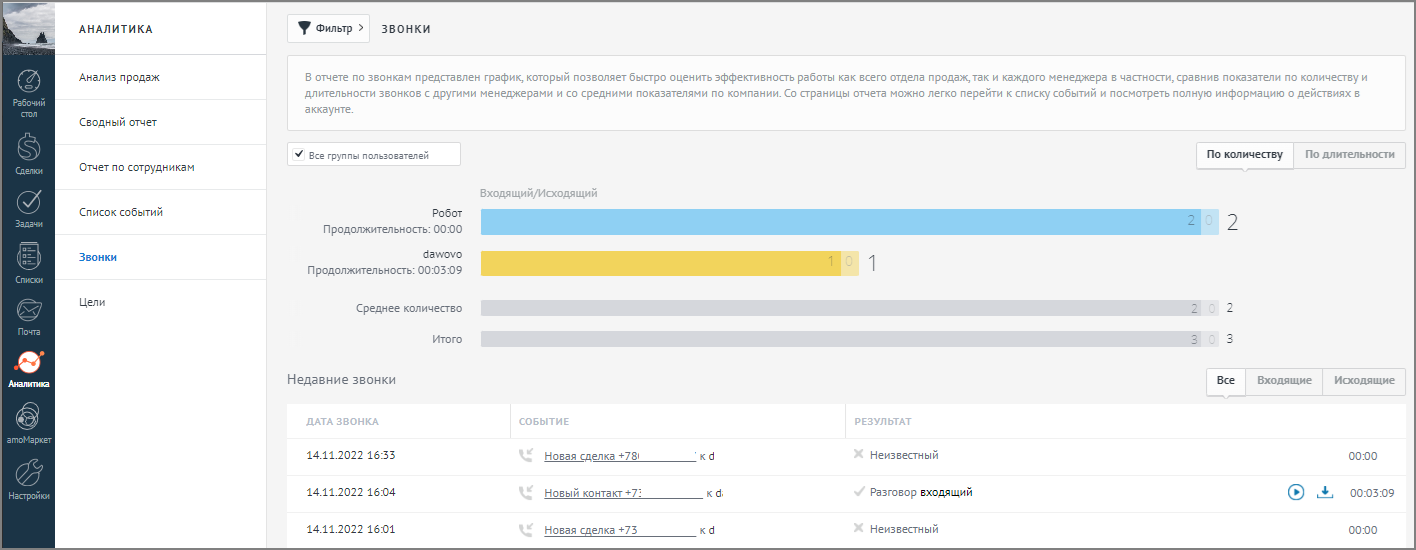
Task: Show only Исходящие recent calls
Action: pyautogui.click(x=1364, y=381)
